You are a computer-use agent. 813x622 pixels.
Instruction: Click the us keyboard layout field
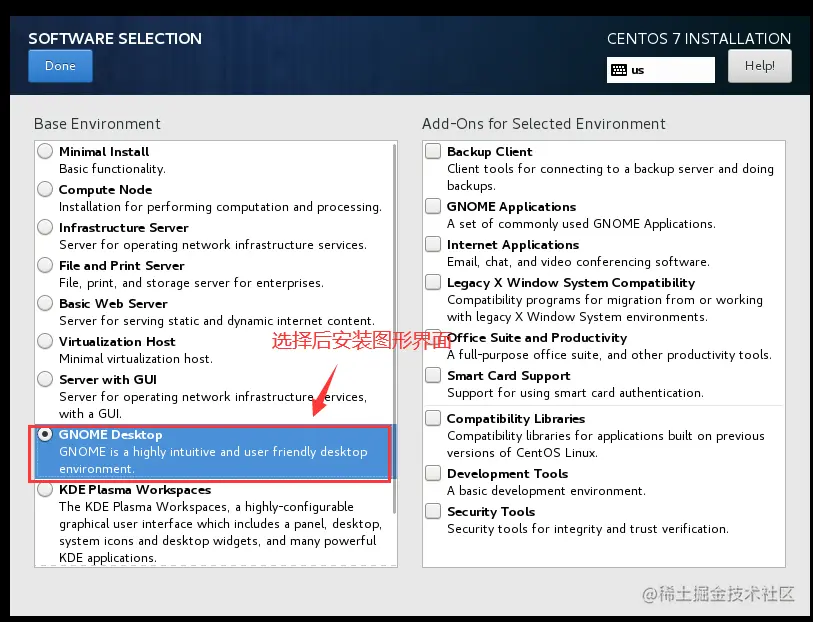pos(661,70)
